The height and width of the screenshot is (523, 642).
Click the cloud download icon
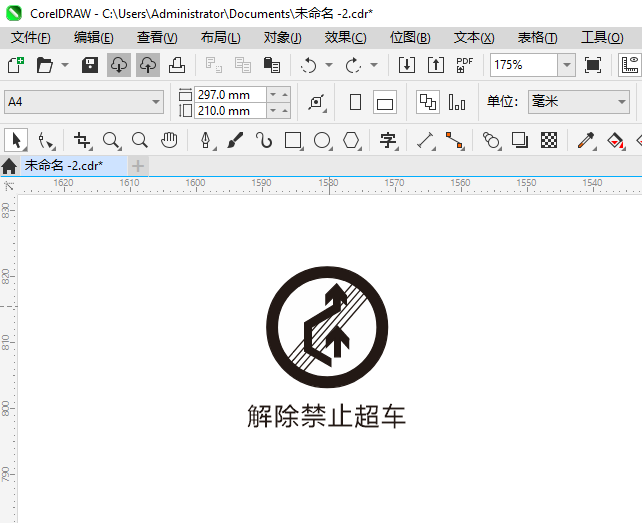119,65
